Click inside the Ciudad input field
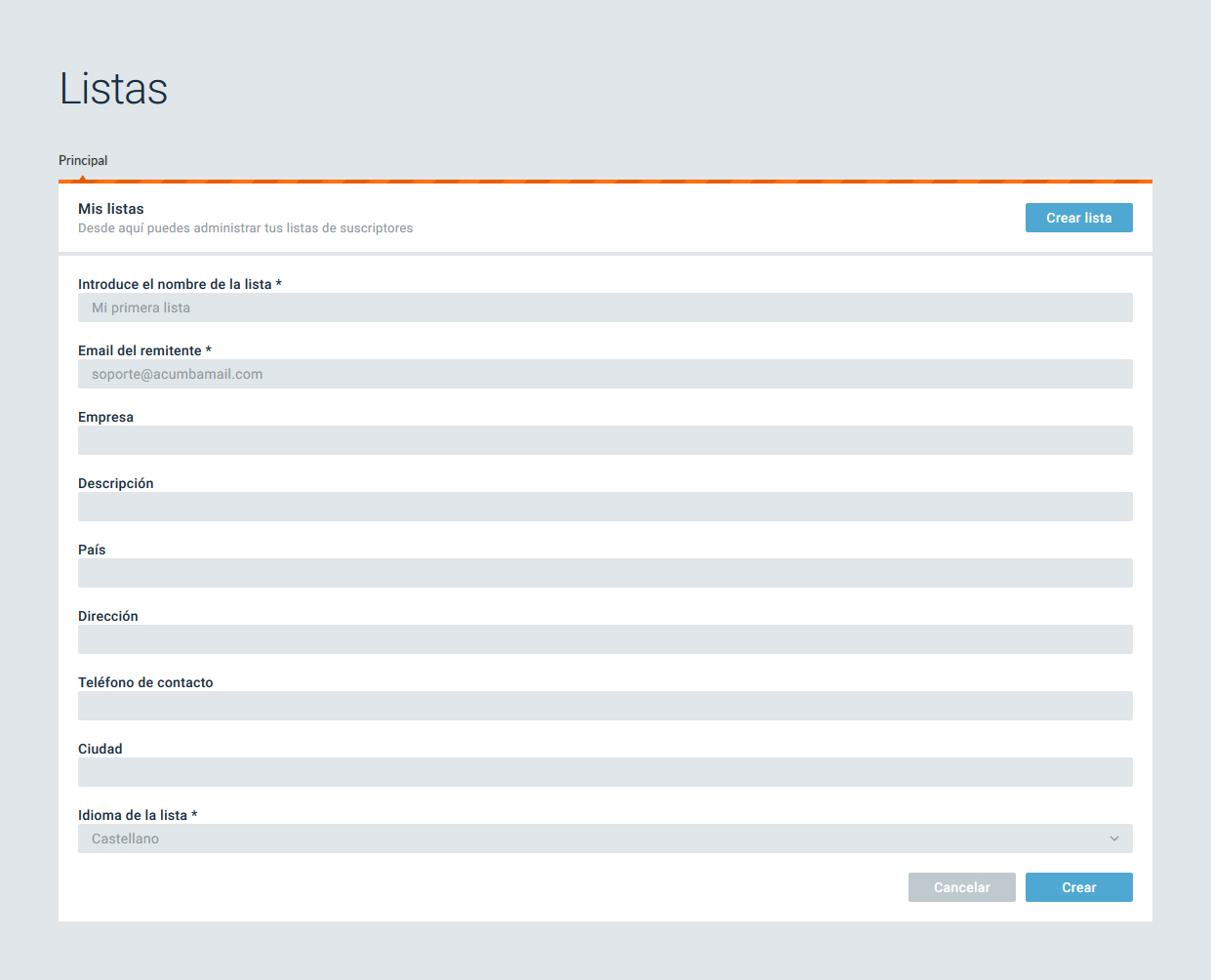Viewport: 1211px width, 980px height. 605,772
